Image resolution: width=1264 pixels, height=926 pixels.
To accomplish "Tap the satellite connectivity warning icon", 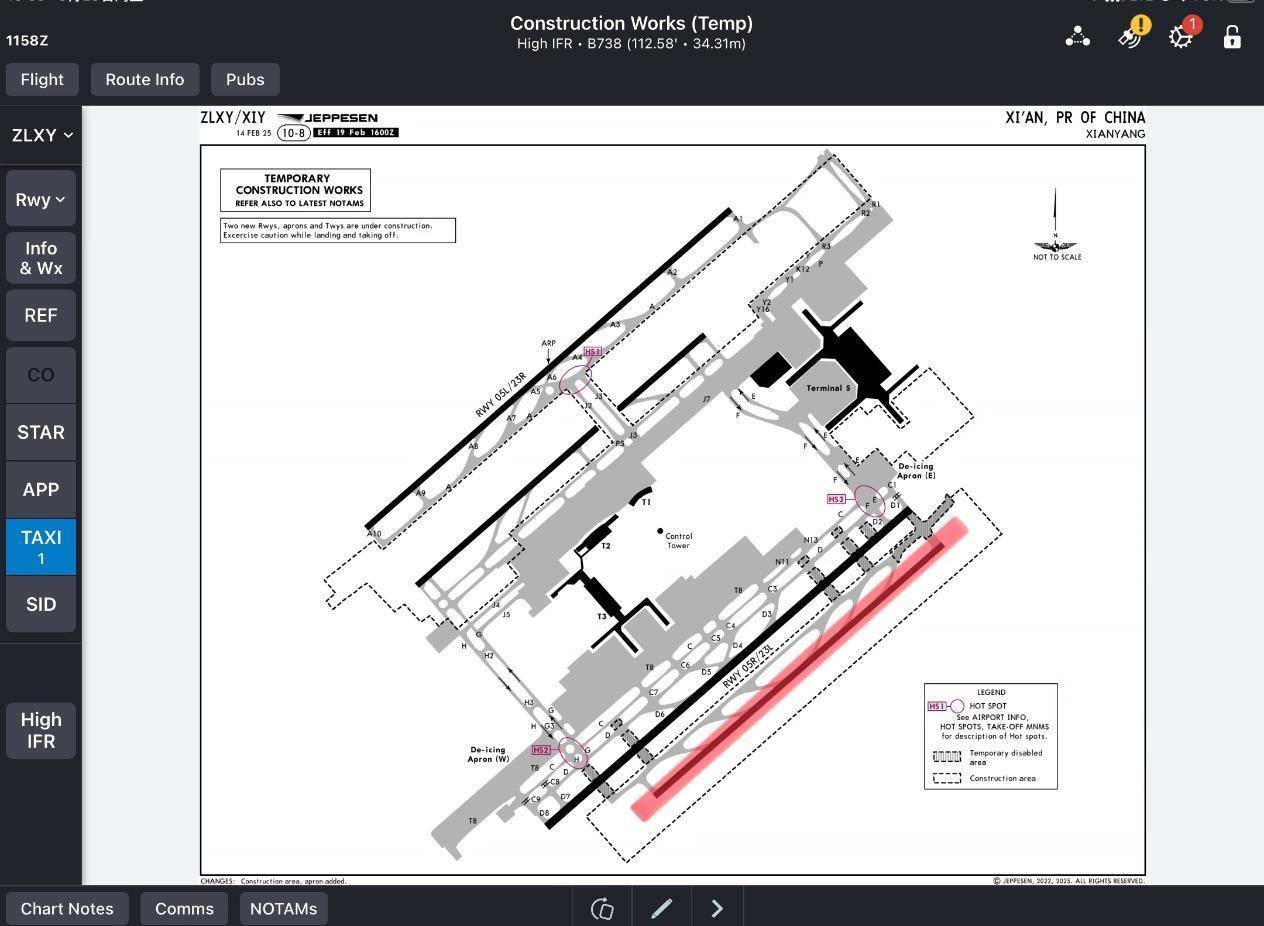I will click(x=1131, y=36).
